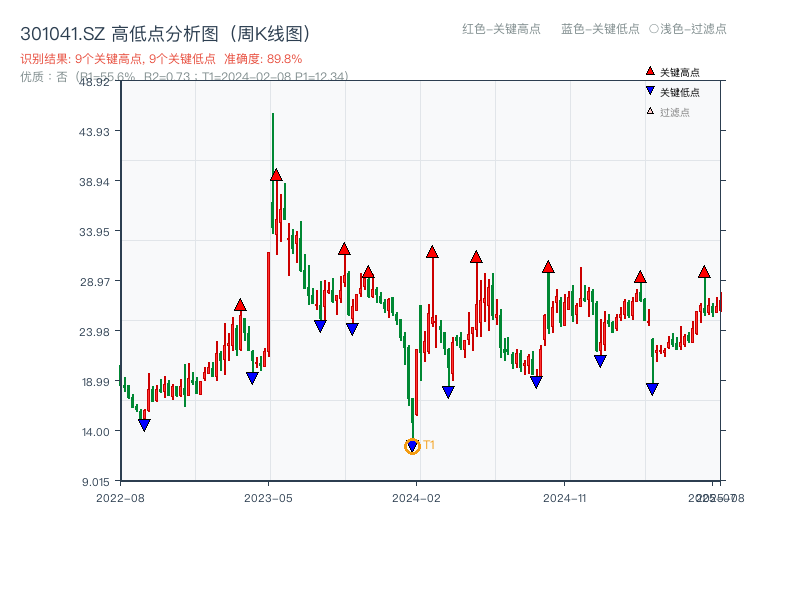Click the red high-point marker near 2024-11
The image size is (800, 600).
point(547,267)
